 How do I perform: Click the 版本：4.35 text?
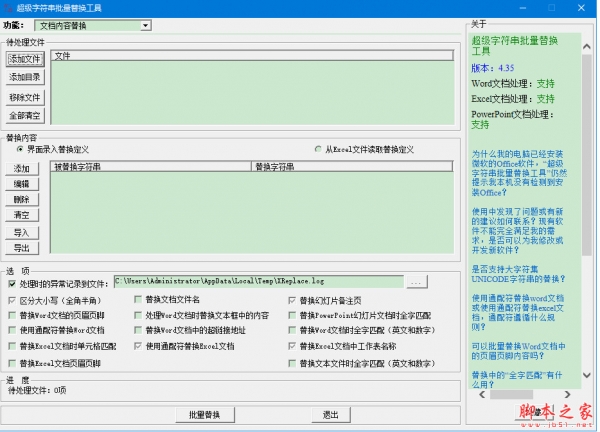[492, 68]
